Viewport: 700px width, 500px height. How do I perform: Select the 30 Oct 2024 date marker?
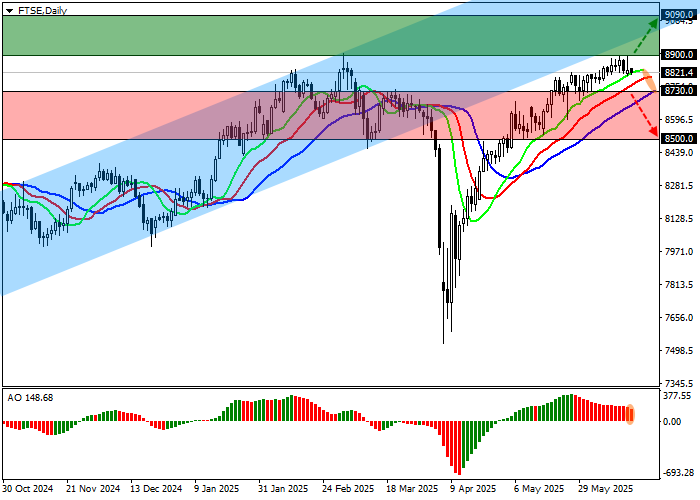[x=27, y=489]
